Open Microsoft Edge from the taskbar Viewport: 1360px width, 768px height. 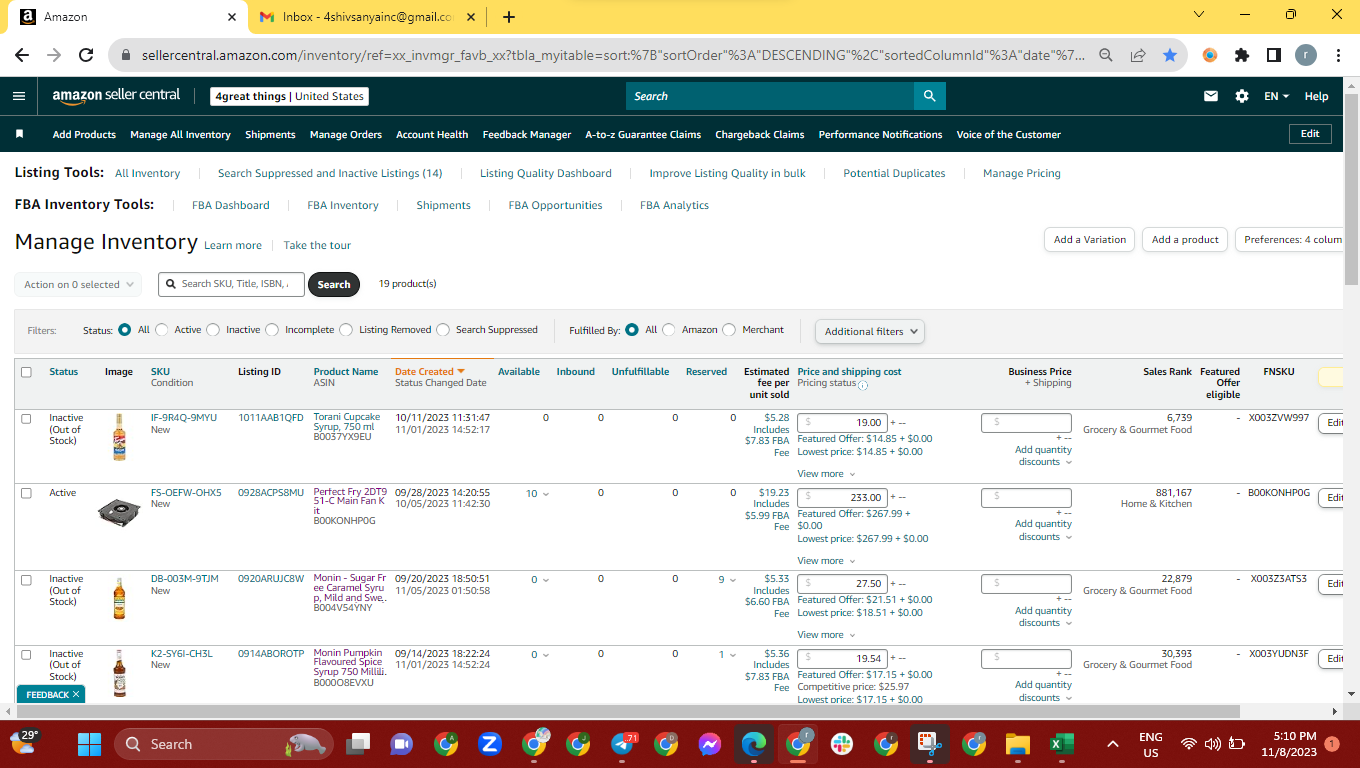(752, 744)
